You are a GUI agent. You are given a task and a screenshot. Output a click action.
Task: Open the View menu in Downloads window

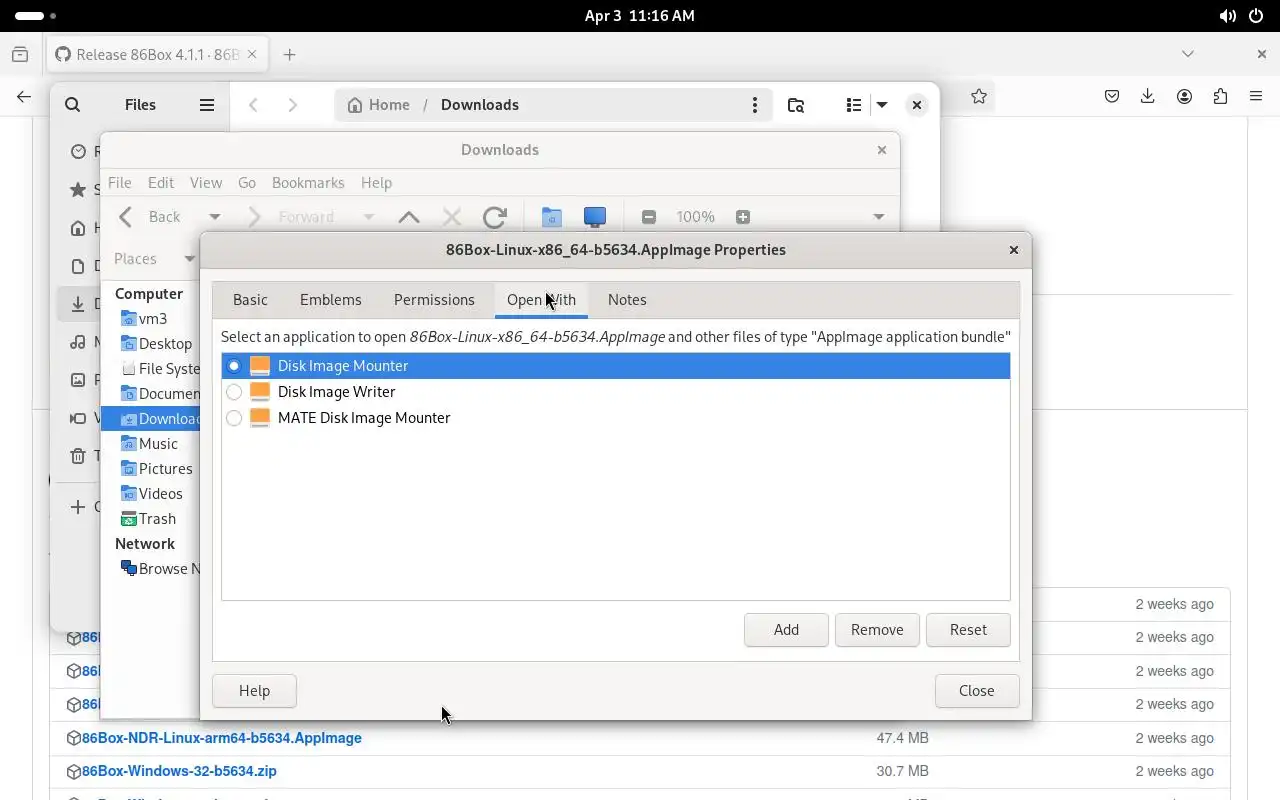[x=206, y=183]
